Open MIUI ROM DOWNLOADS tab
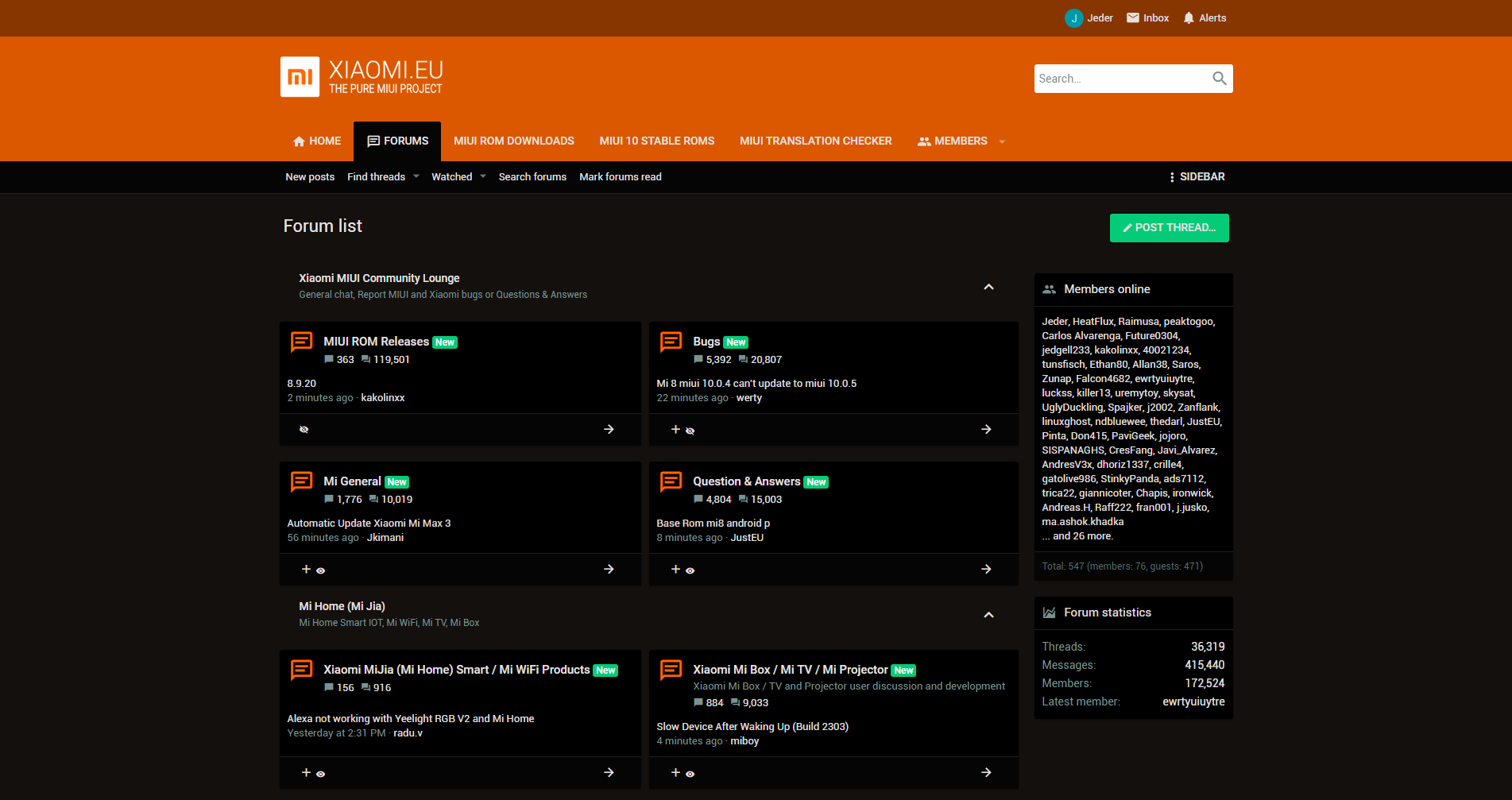 [514, 141]
